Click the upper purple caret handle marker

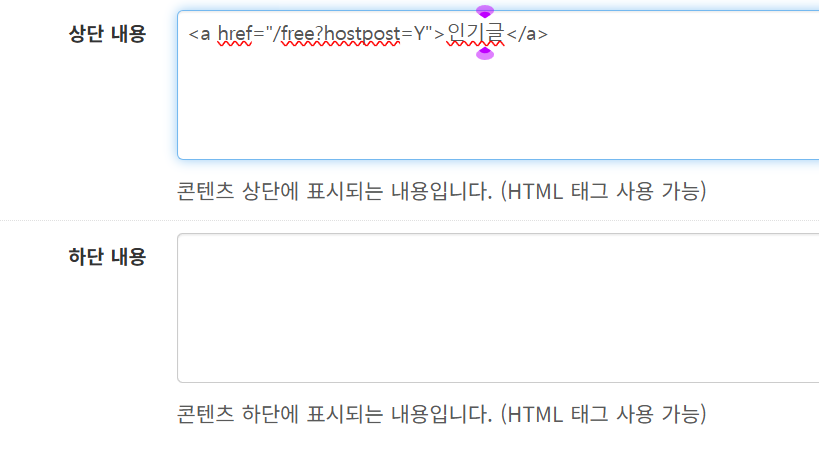pos(485,11)
